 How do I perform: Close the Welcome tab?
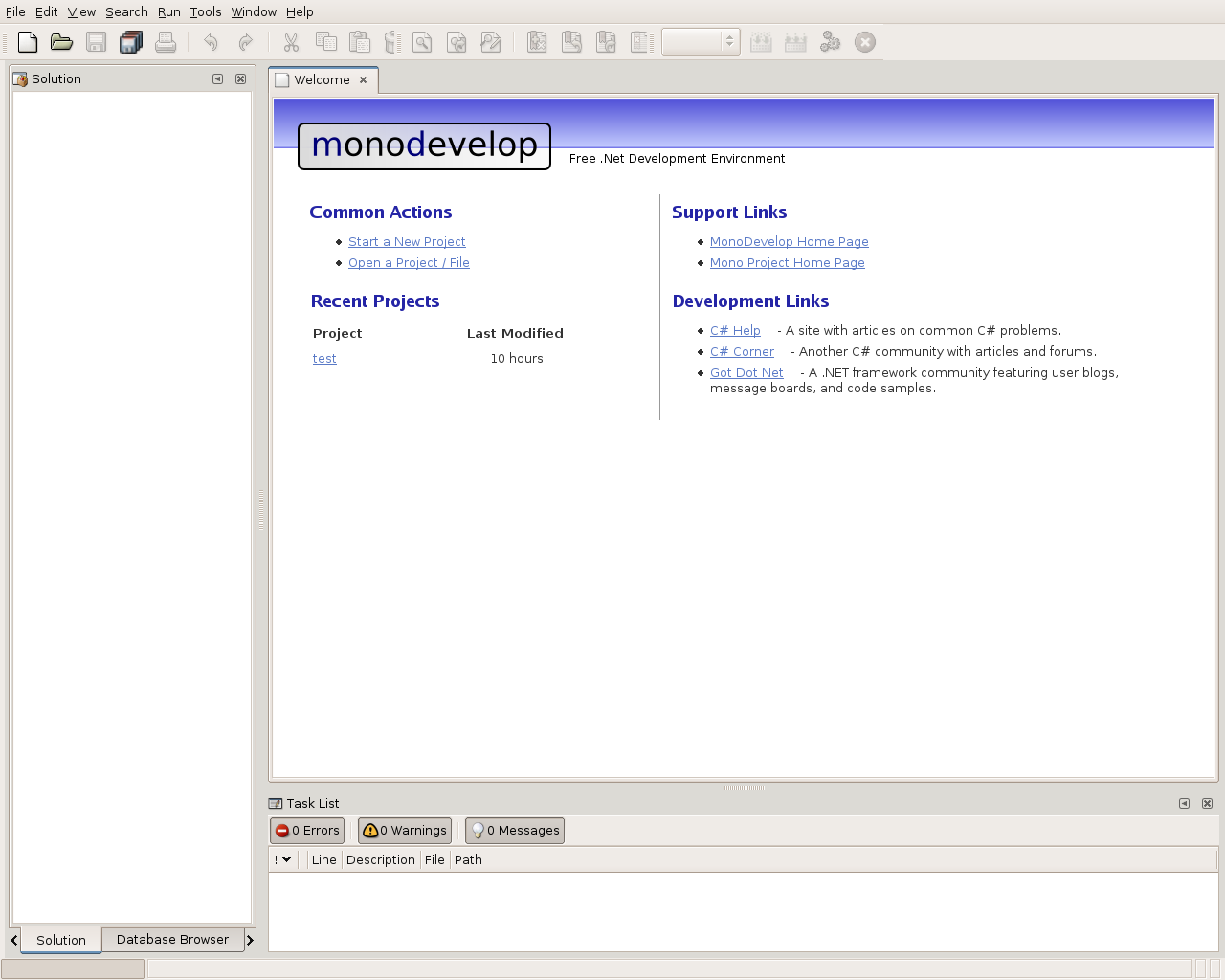[x=364, y=80]
